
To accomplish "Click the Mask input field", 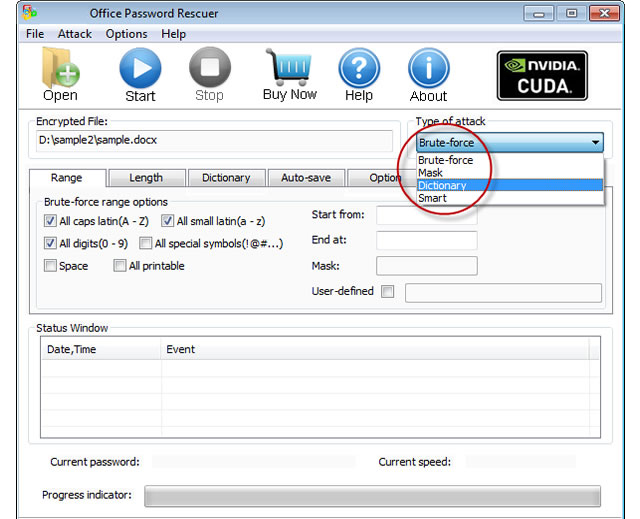I will tap(427, 266).
